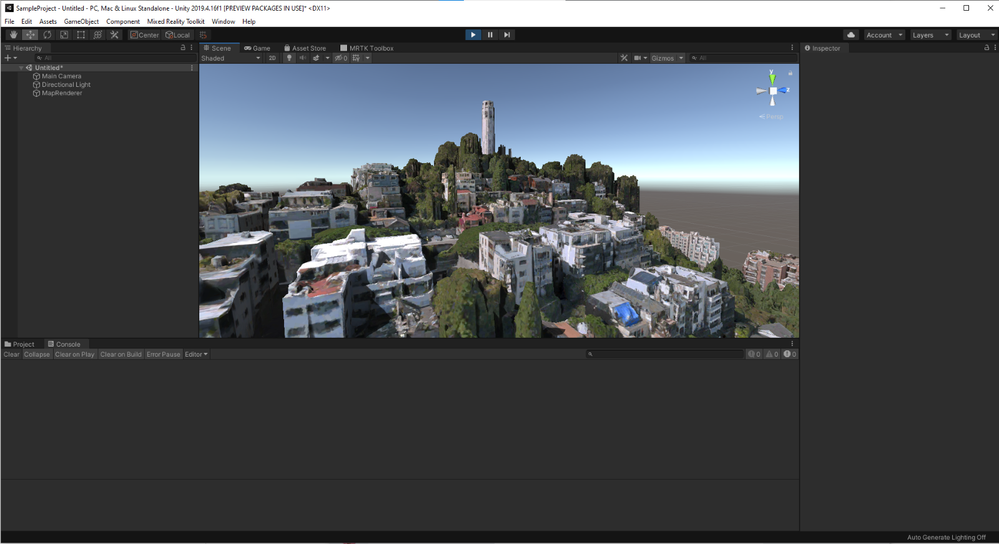This screenshot has width=999, height=544.
Task: Toggle grid snapping icon next to Local
Action: tap(203, 35)
